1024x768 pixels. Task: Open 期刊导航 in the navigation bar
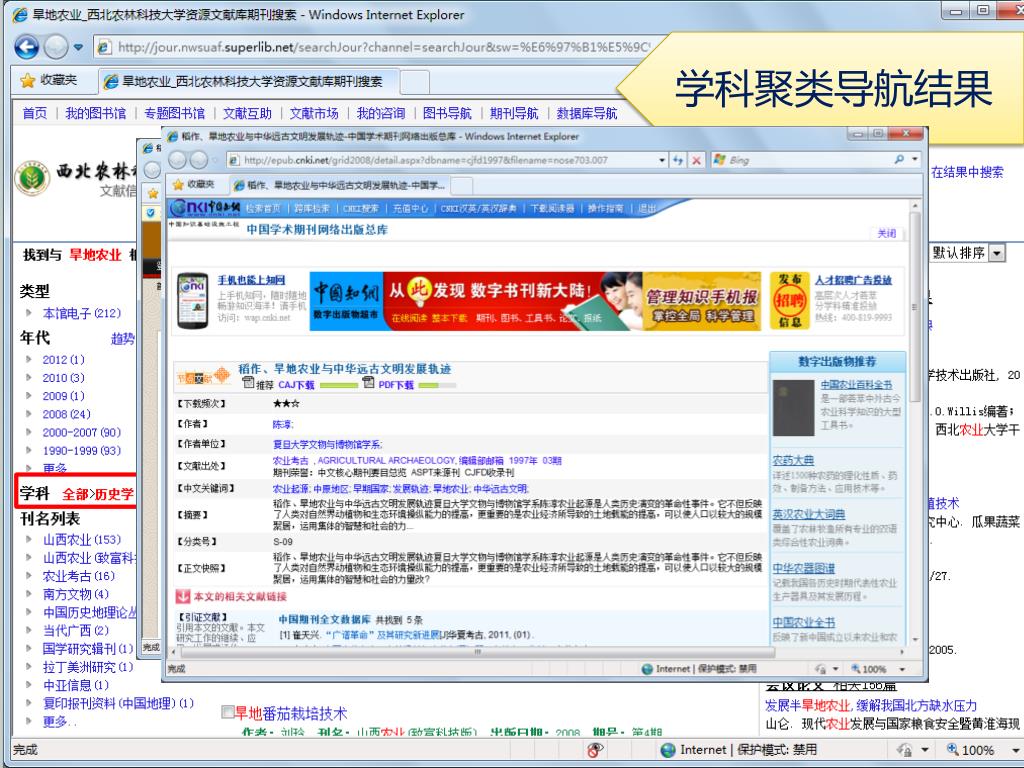514,114
